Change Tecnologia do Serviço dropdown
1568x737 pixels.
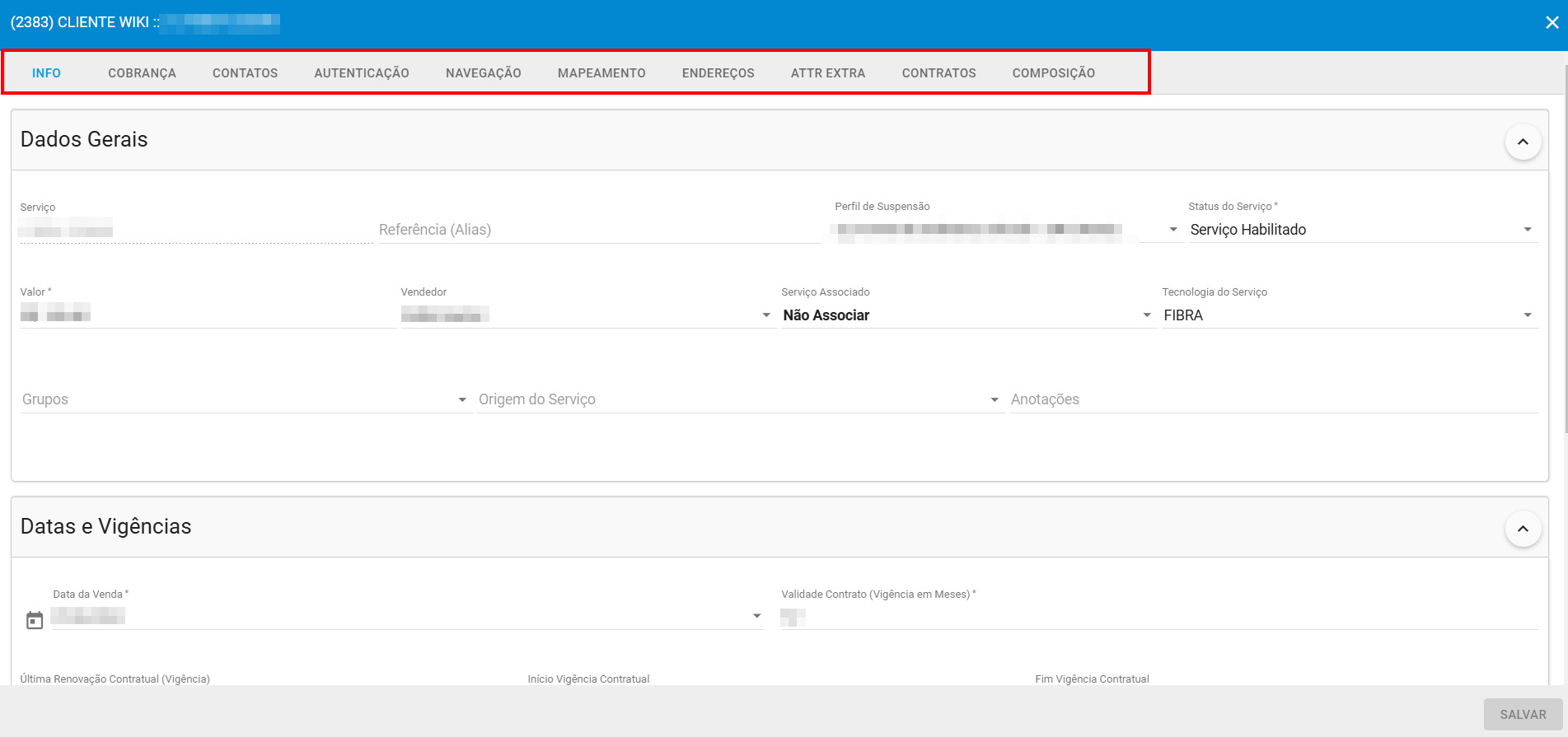tap(1350, 315)
